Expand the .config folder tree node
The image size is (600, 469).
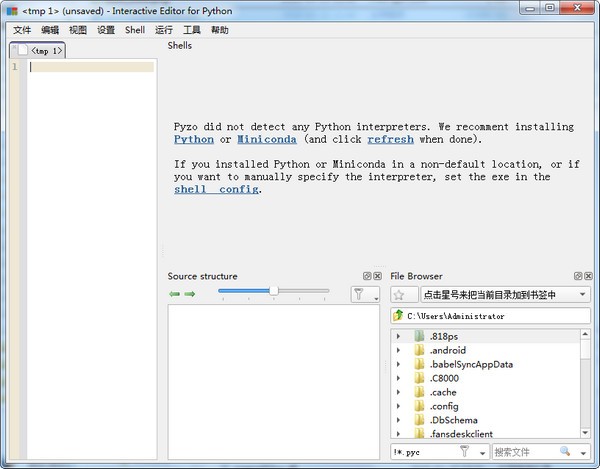pyautogui.click(x=398, y=406)
